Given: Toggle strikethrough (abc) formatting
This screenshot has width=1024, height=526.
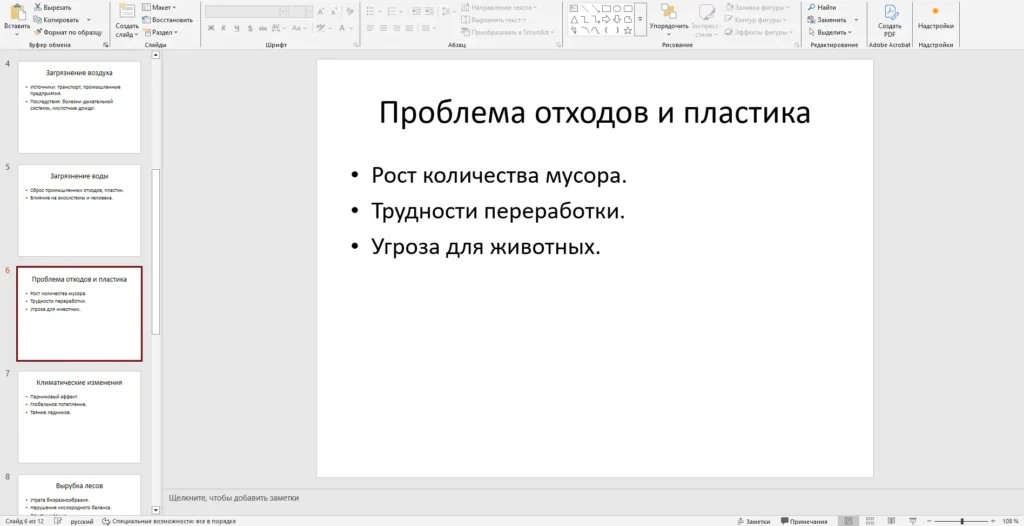Looking at the screenshot, I should point(263,28).
